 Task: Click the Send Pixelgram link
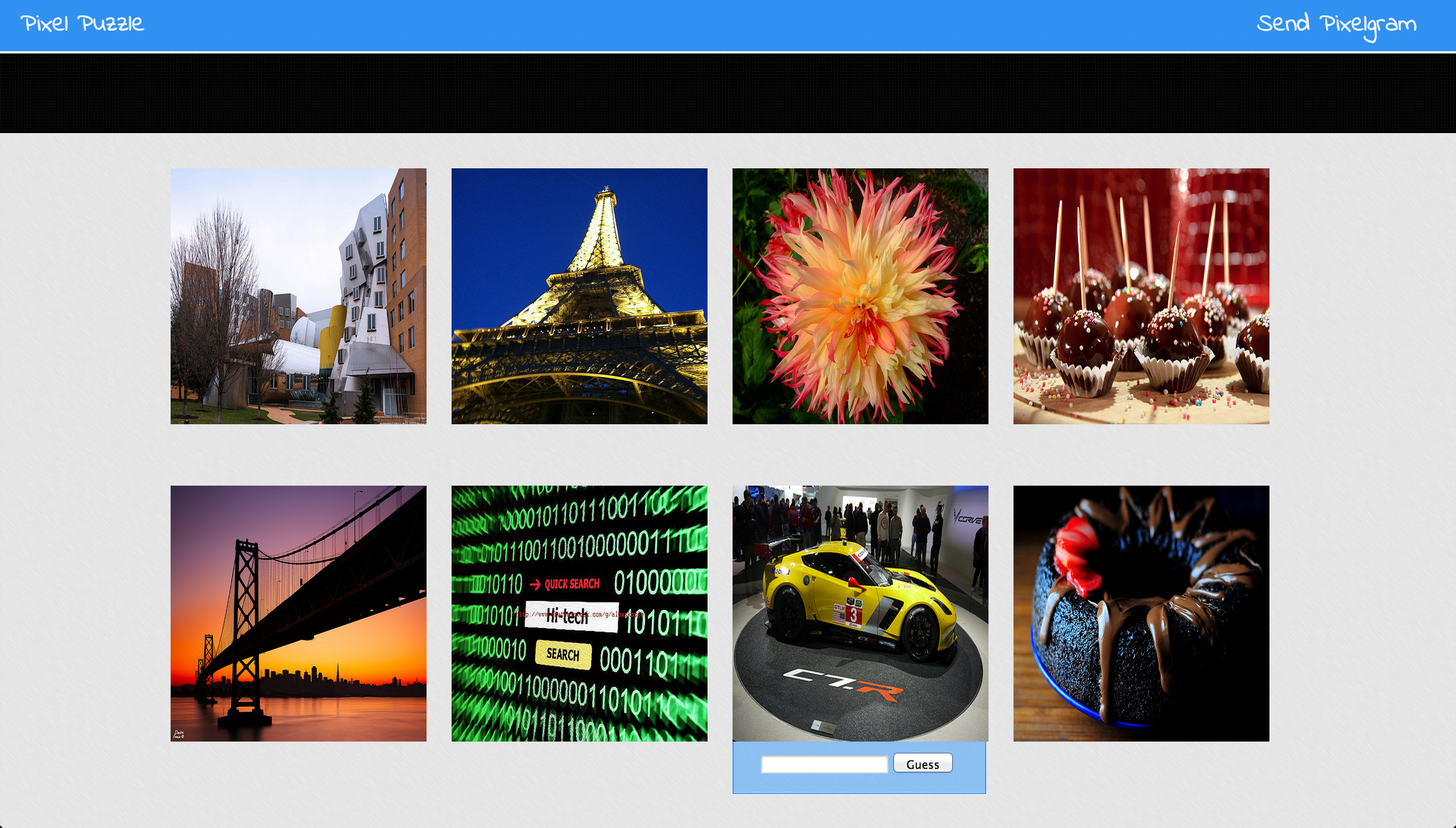[x=1336, y=25]
